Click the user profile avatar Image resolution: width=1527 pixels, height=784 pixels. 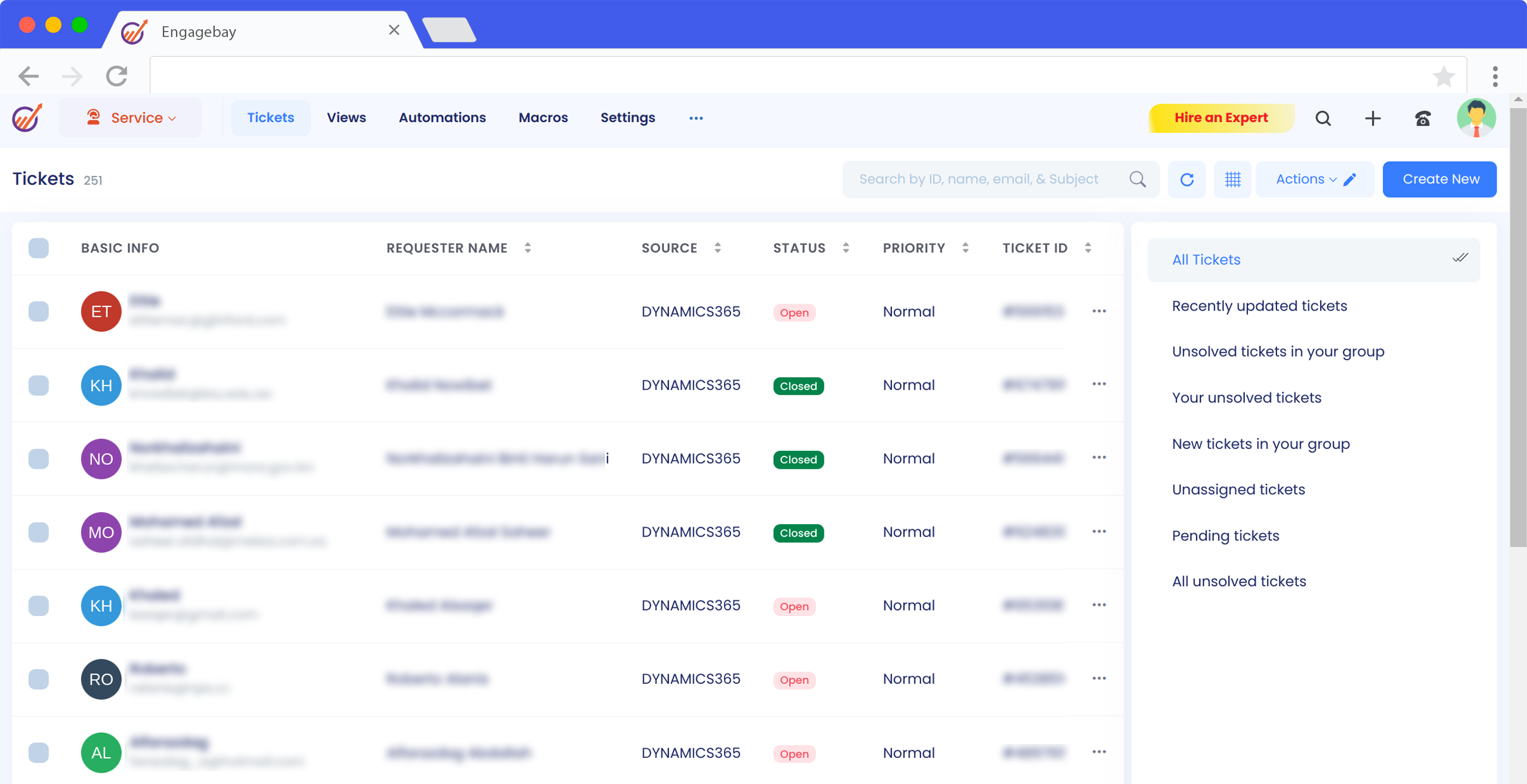(x=1476, y=118)
